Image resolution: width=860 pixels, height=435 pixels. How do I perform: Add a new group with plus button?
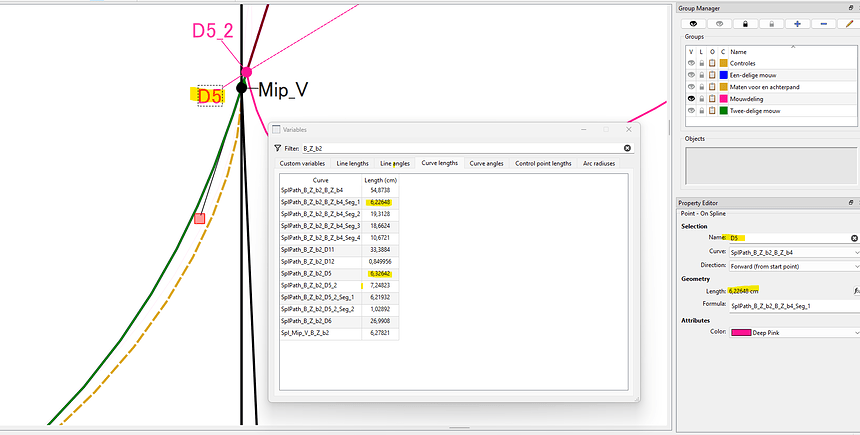point(796,23)
